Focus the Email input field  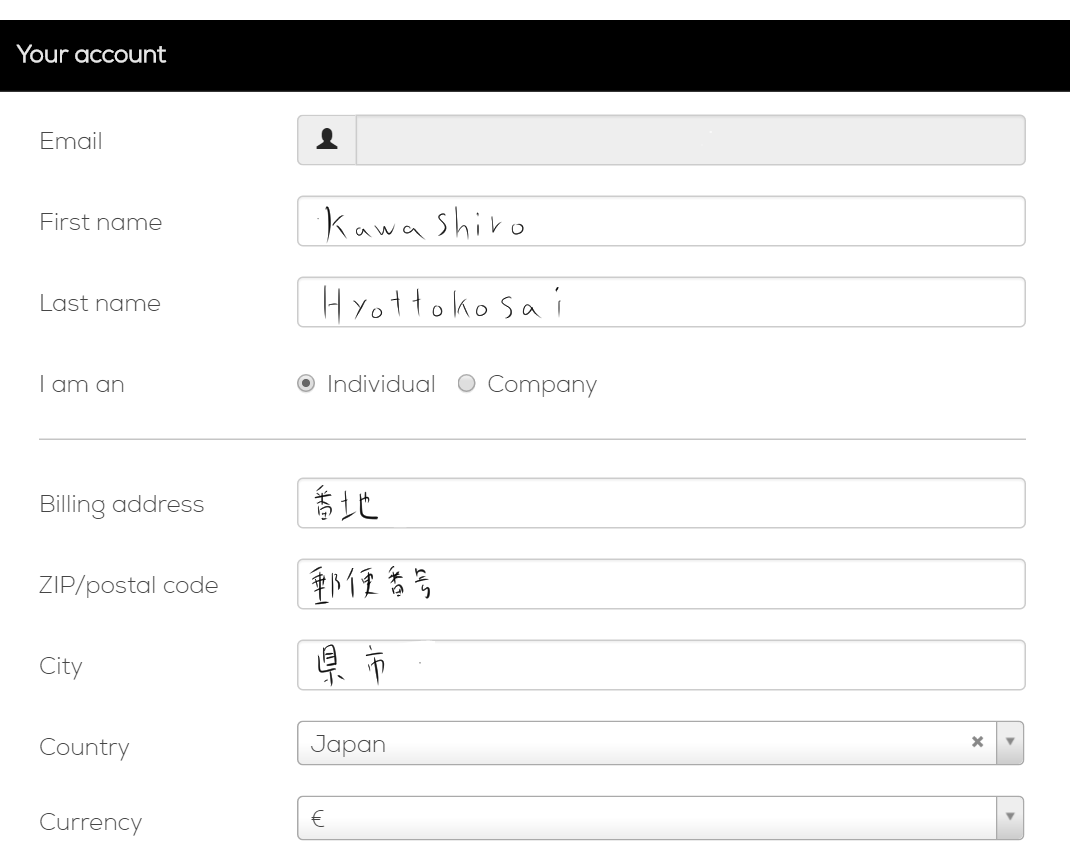coord(690,140)
